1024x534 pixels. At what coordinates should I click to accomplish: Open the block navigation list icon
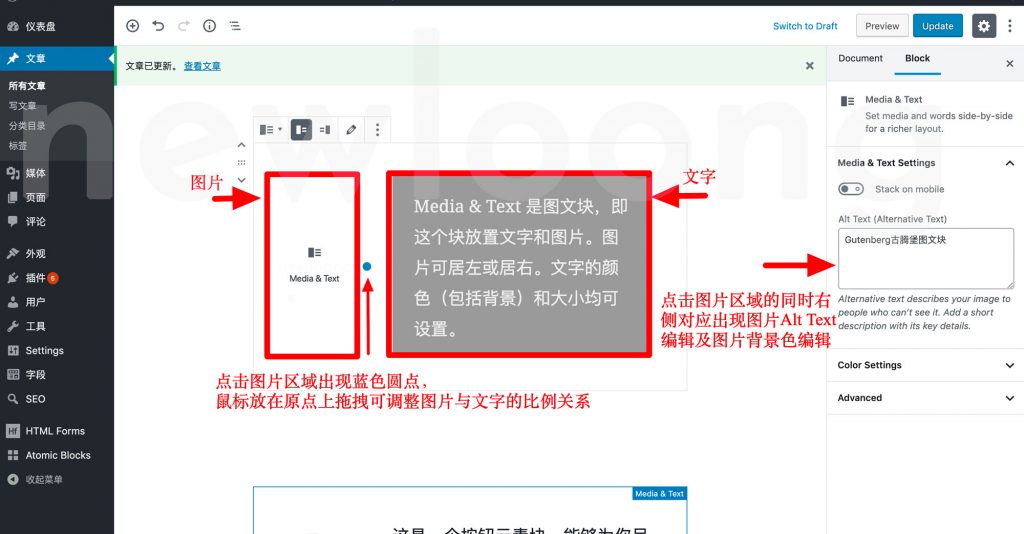coord(234,26)
